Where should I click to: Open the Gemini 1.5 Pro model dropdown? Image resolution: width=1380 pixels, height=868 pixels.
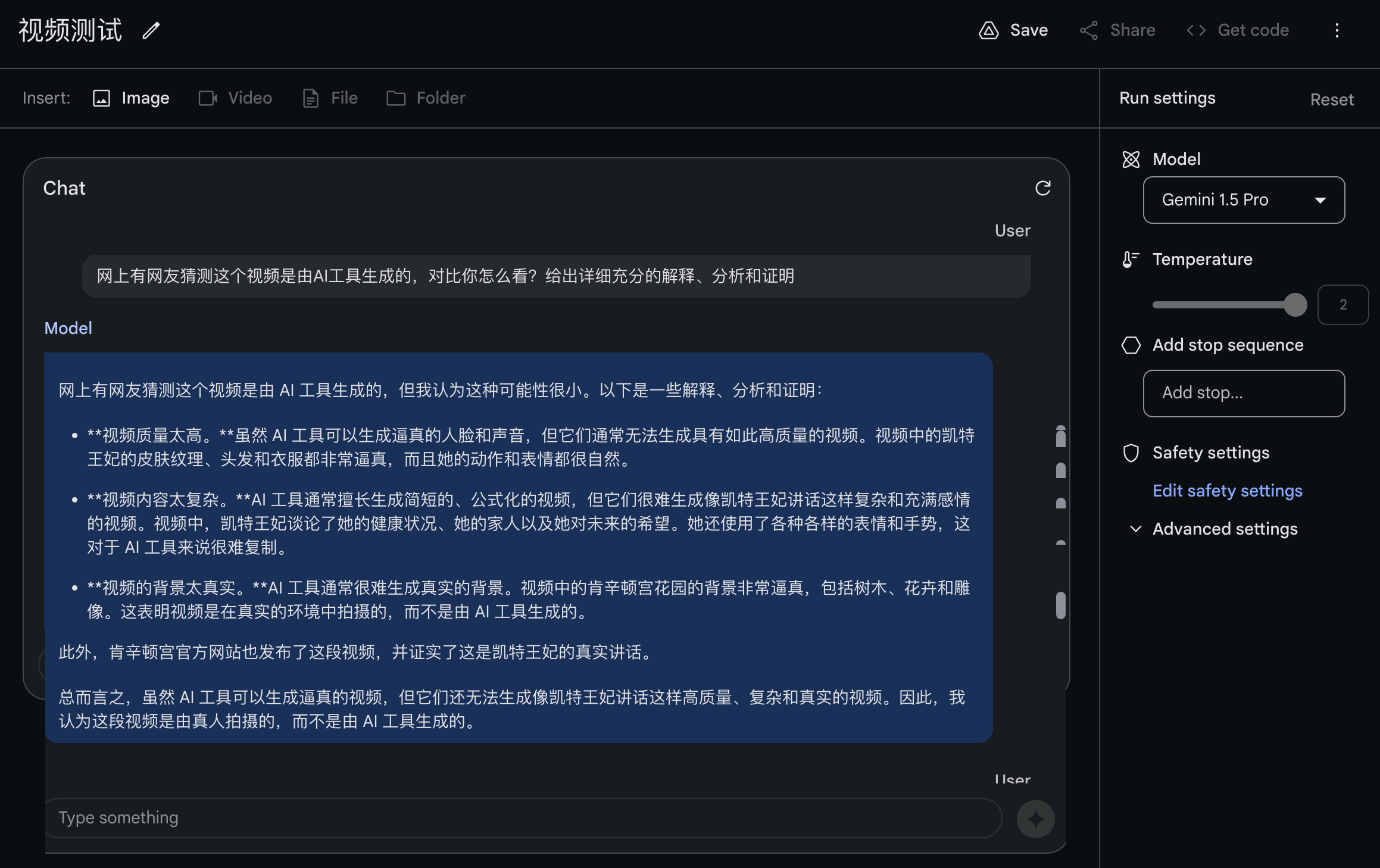coord(1232,200)
